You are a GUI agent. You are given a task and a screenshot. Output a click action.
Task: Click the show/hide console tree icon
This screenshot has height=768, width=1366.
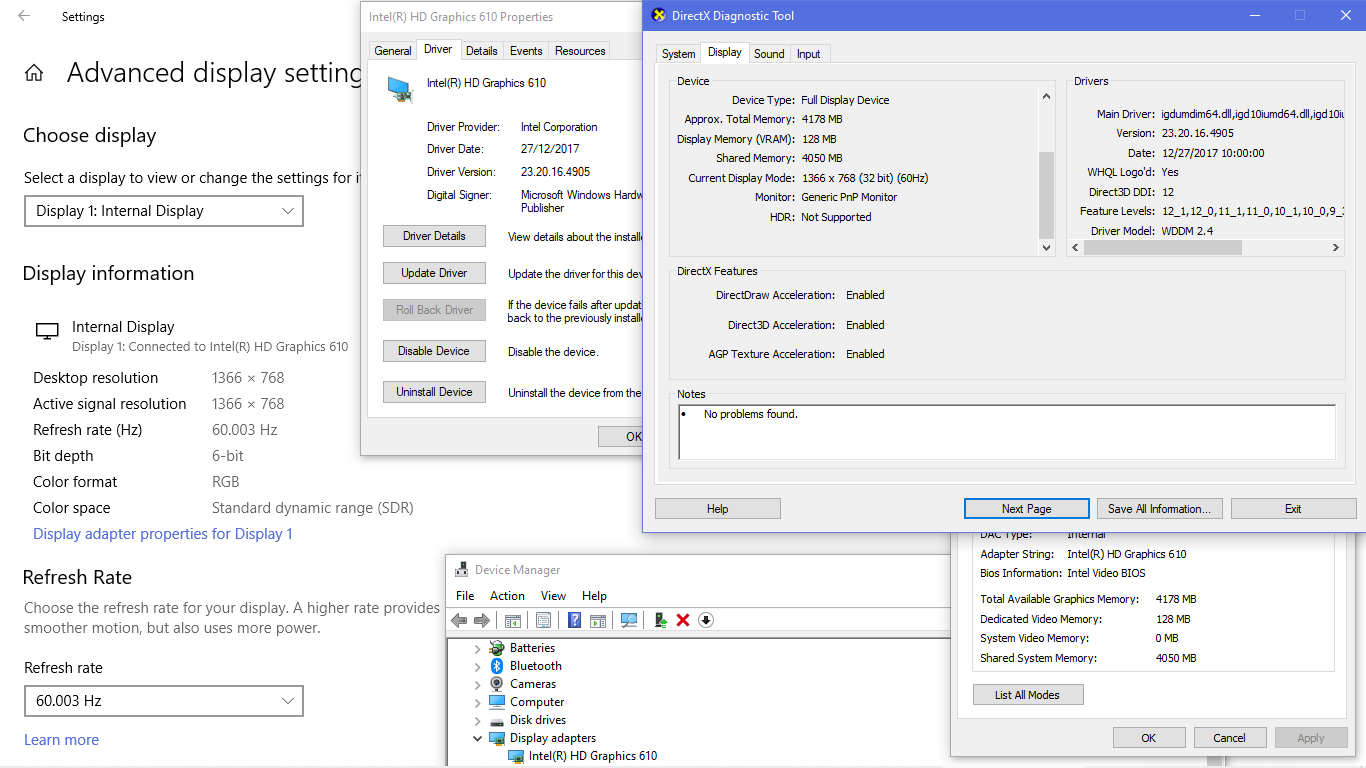pos(512,620)
